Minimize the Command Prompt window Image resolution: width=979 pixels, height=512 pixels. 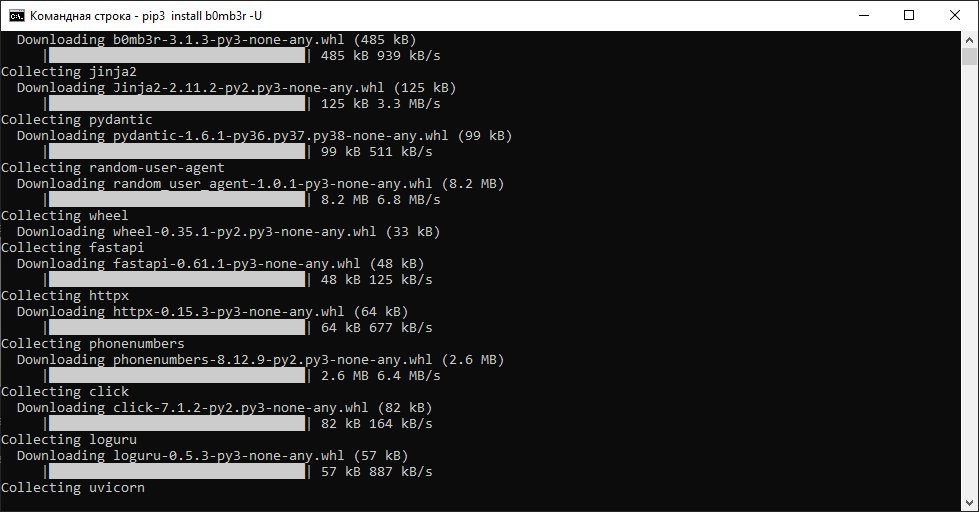[863, 15]
